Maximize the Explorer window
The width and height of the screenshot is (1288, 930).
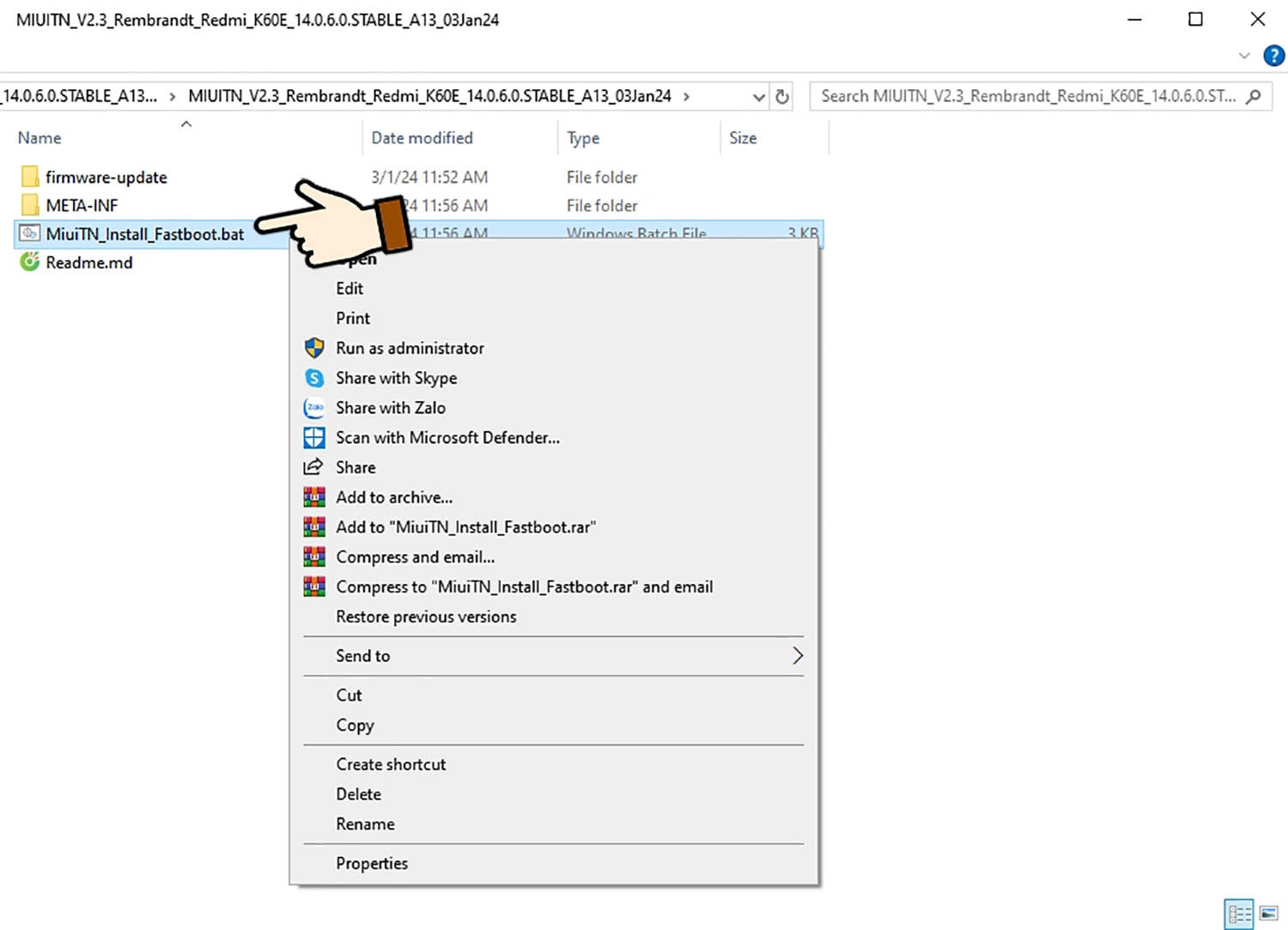[1195, 19]
